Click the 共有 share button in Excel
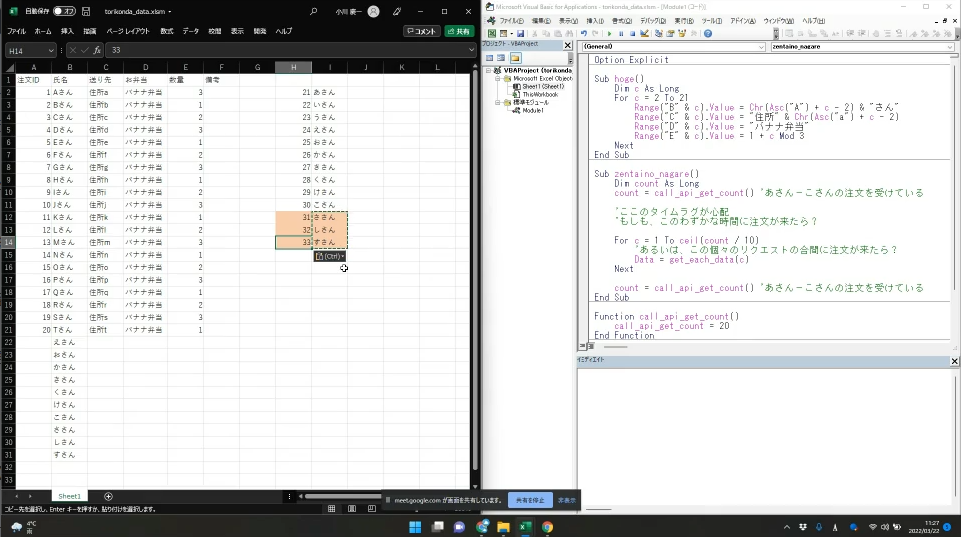Viewport: 961px width, 537px height. [x=459, y=31]
